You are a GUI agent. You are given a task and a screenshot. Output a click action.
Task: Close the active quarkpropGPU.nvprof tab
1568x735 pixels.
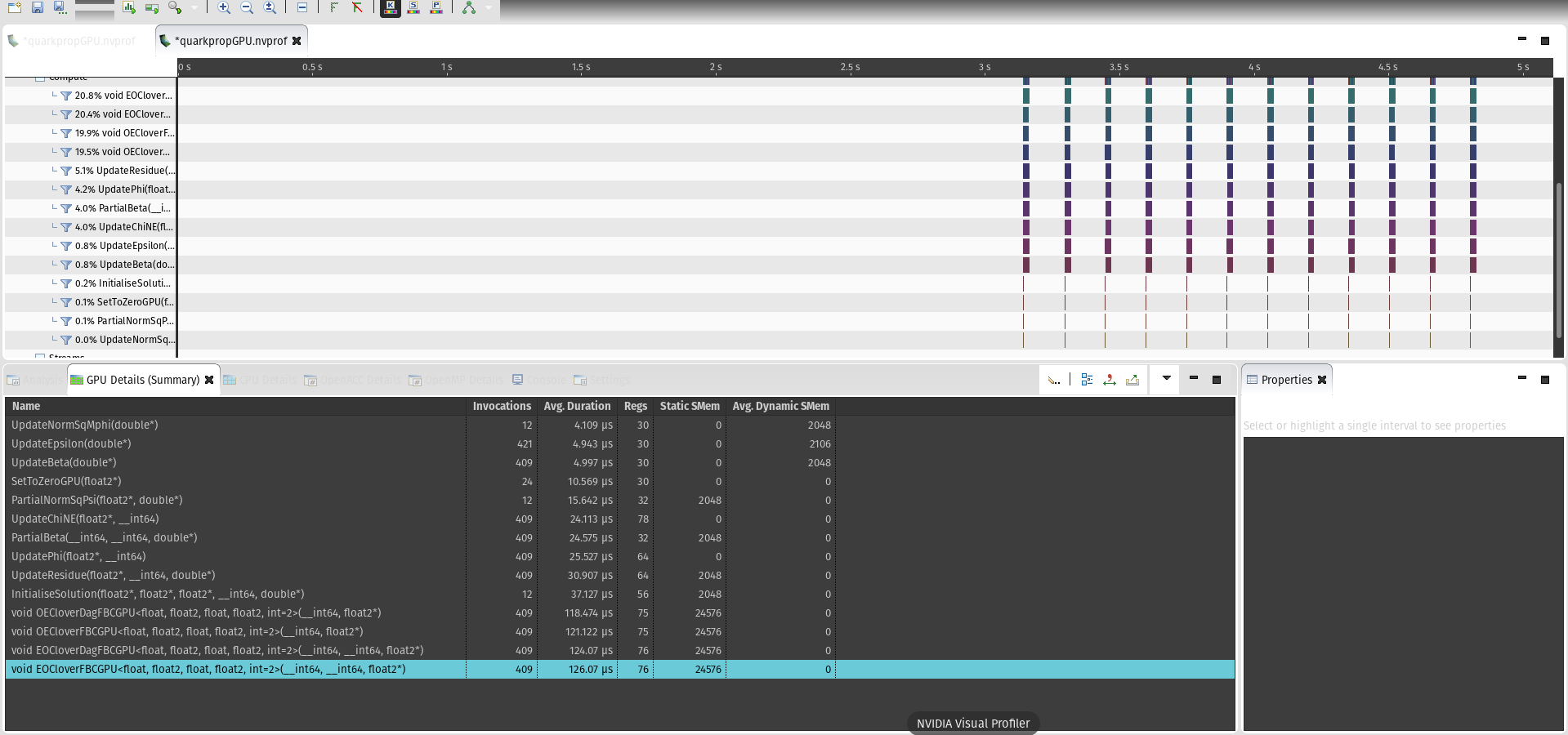coord(297,41)
